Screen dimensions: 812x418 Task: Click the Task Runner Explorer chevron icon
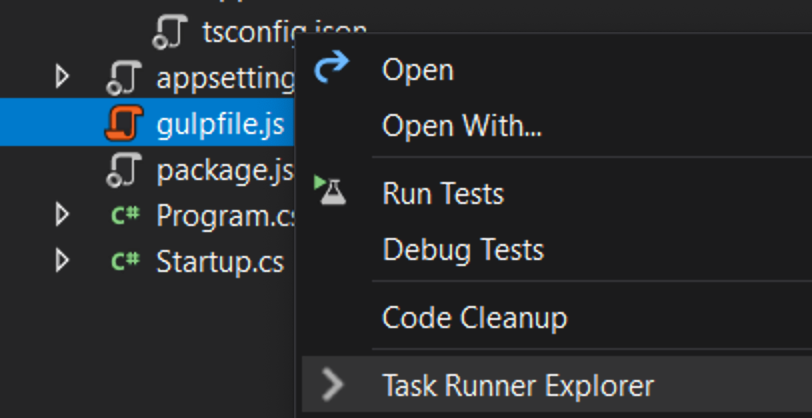331,384
